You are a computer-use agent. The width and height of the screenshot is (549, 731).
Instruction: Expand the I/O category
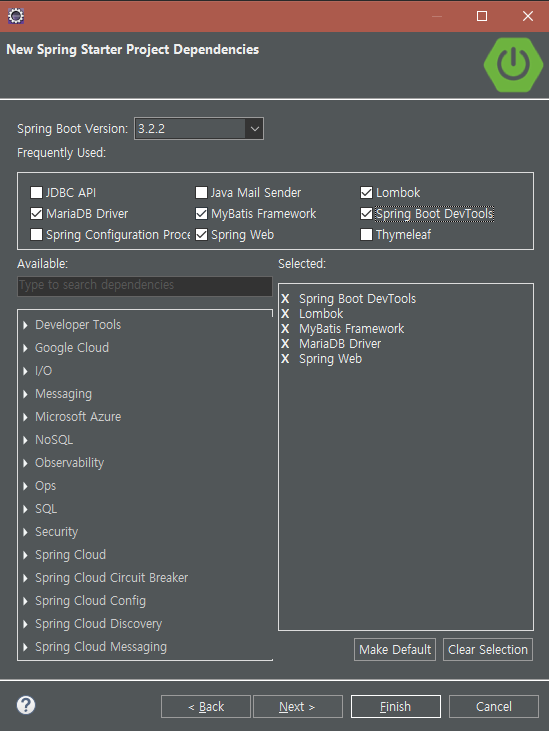25,371
